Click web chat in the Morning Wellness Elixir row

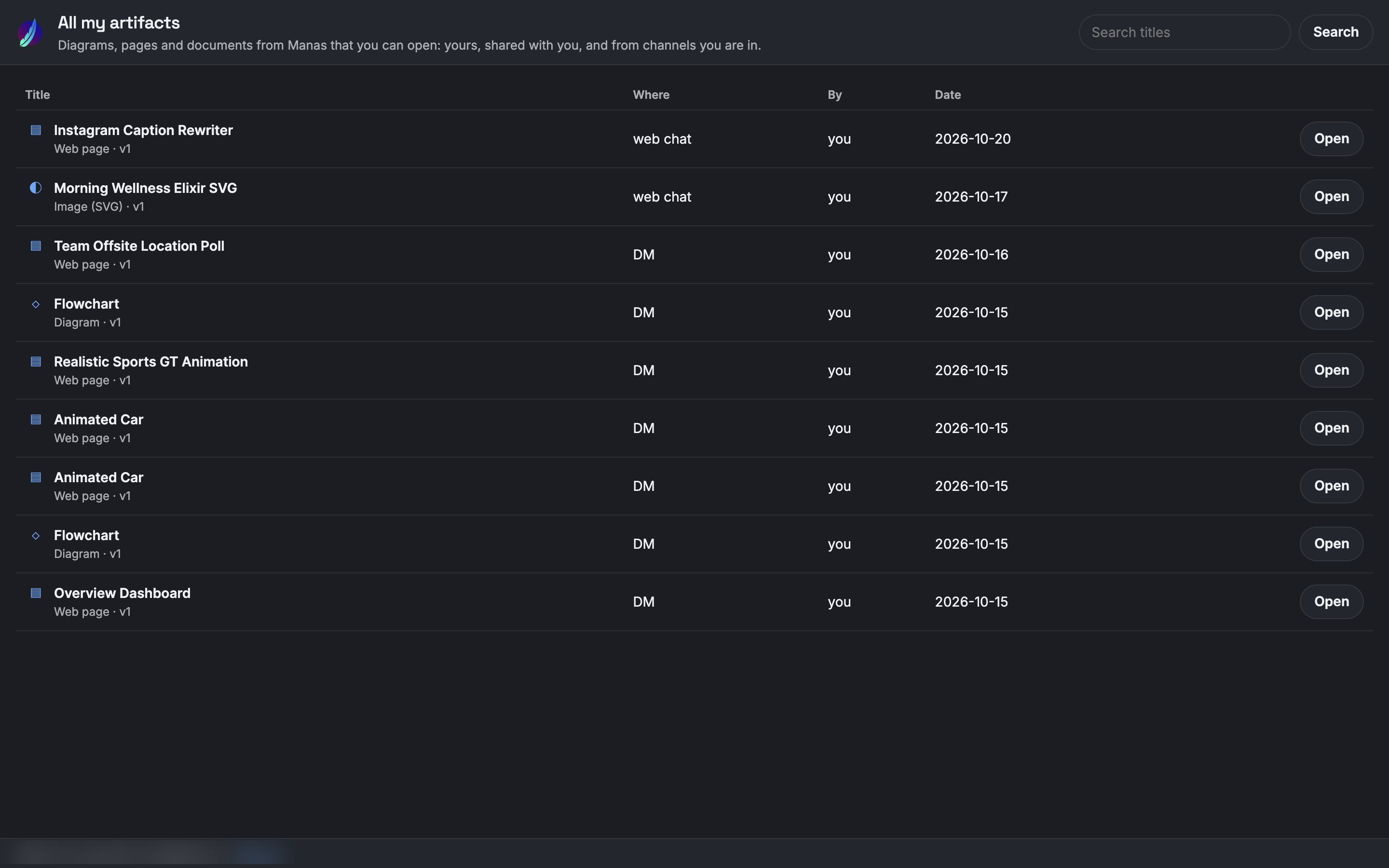click(662, 197)
